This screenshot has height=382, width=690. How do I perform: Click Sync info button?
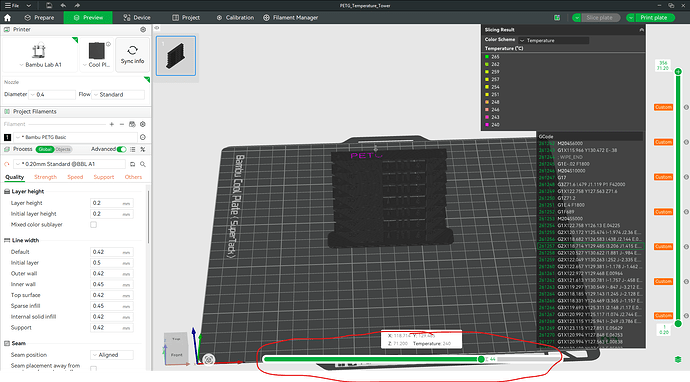coord(132,55)
